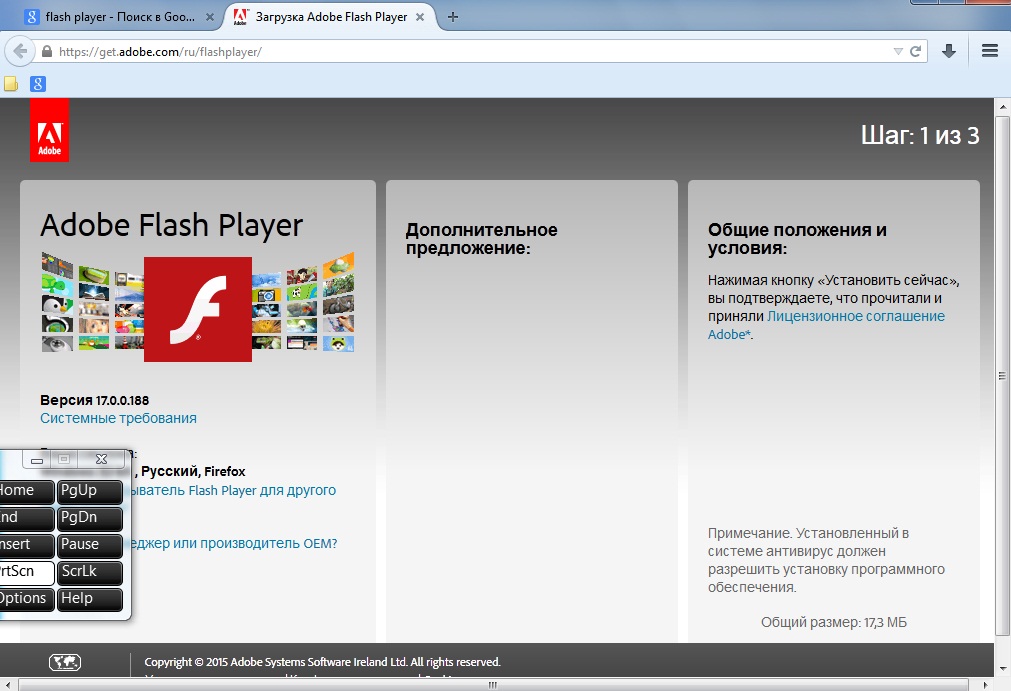Open Options on on-screen keyboard
Image resolution: width=1011 pixels, height=691 pixels.
[x=26, y=599]
